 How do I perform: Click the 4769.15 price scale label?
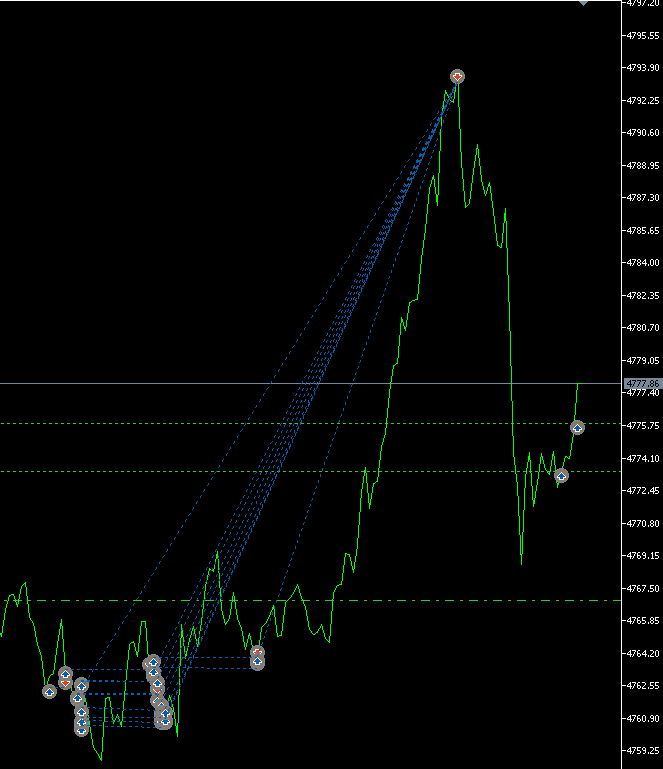pyautogui.click(x=641, y=555)
